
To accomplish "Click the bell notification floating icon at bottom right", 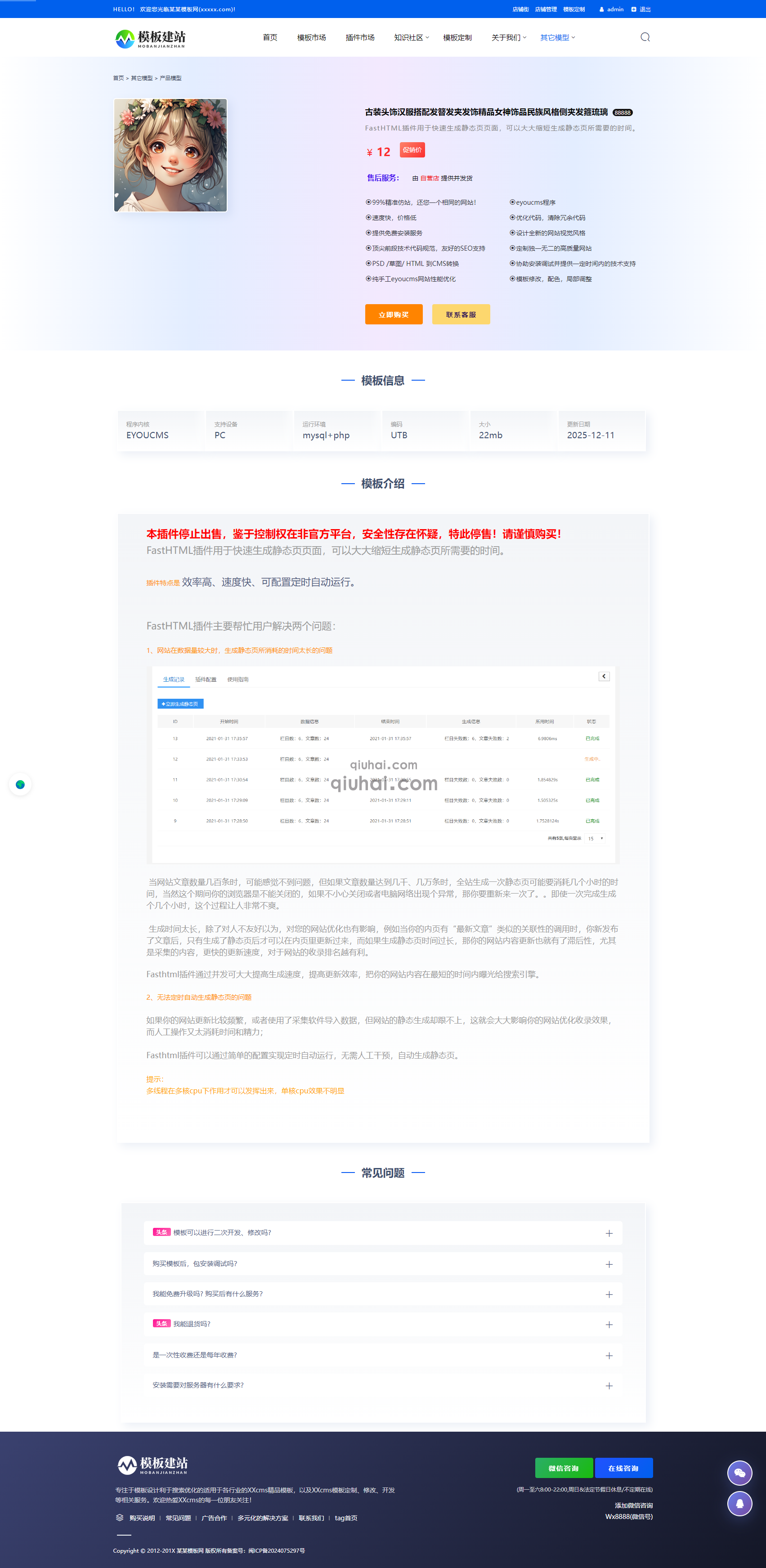I will pyautogui.click(x=739, y=1504).
